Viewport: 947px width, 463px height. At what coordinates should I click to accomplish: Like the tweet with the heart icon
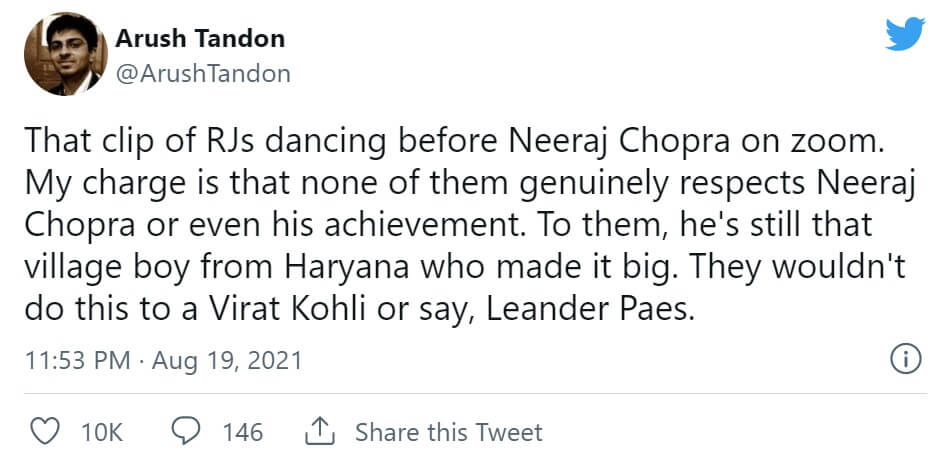coord(44,432)
